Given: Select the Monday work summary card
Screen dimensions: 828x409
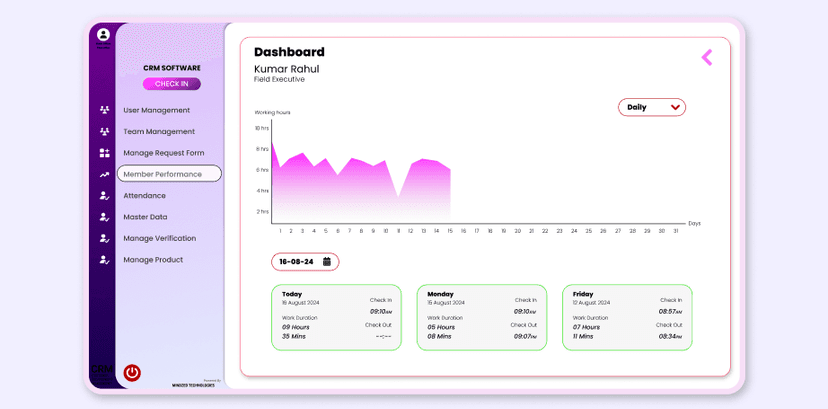Looking at the screenshot, I should pyautogui.click(x=482, y=317).
